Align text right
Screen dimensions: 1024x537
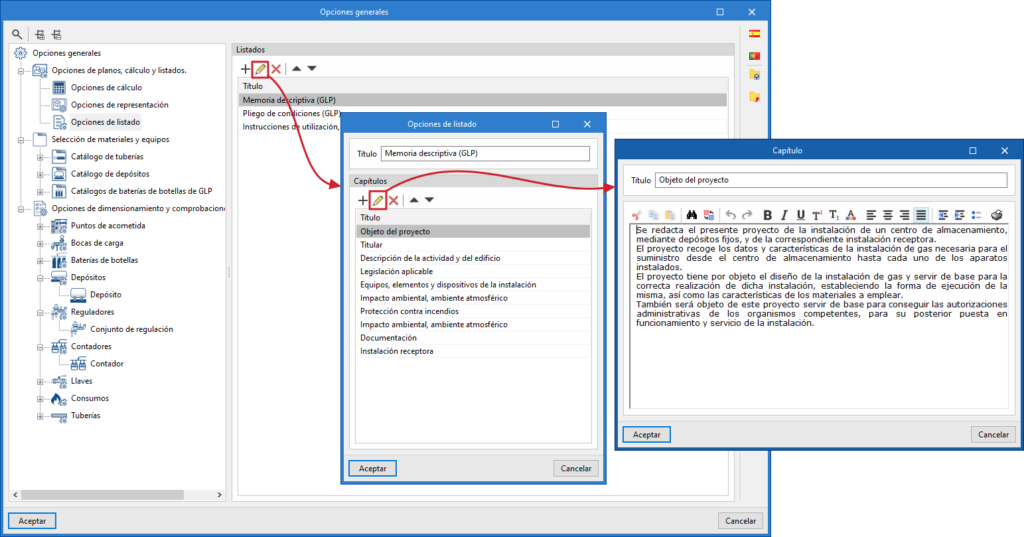click(904, 215)
